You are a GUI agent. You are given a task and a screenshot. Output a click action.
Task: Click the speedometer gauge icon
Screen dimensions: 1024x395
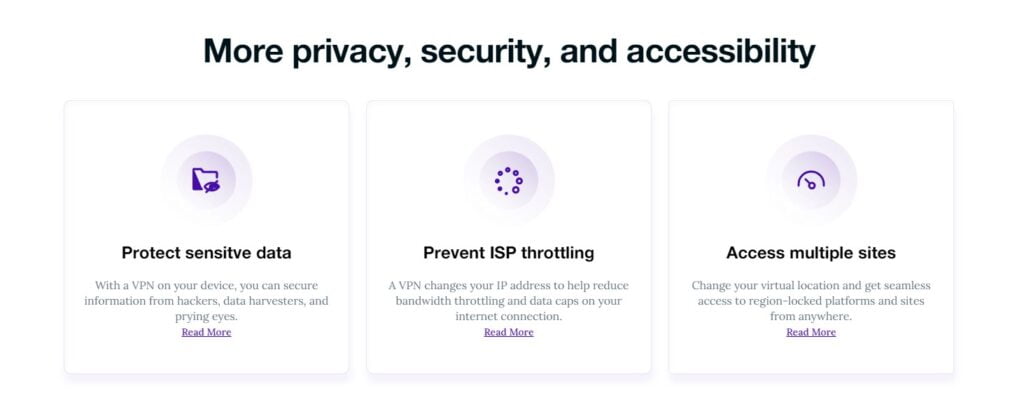[811, 180]
